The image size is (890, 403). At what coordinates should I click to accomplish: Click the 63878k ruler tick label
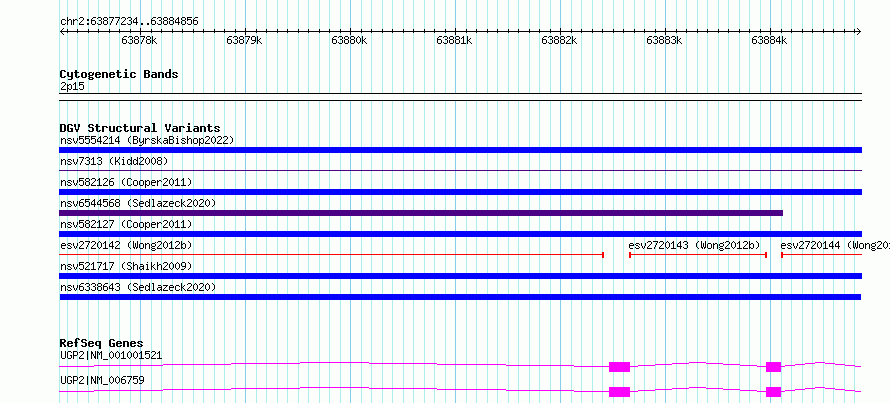tap(140, 41)
